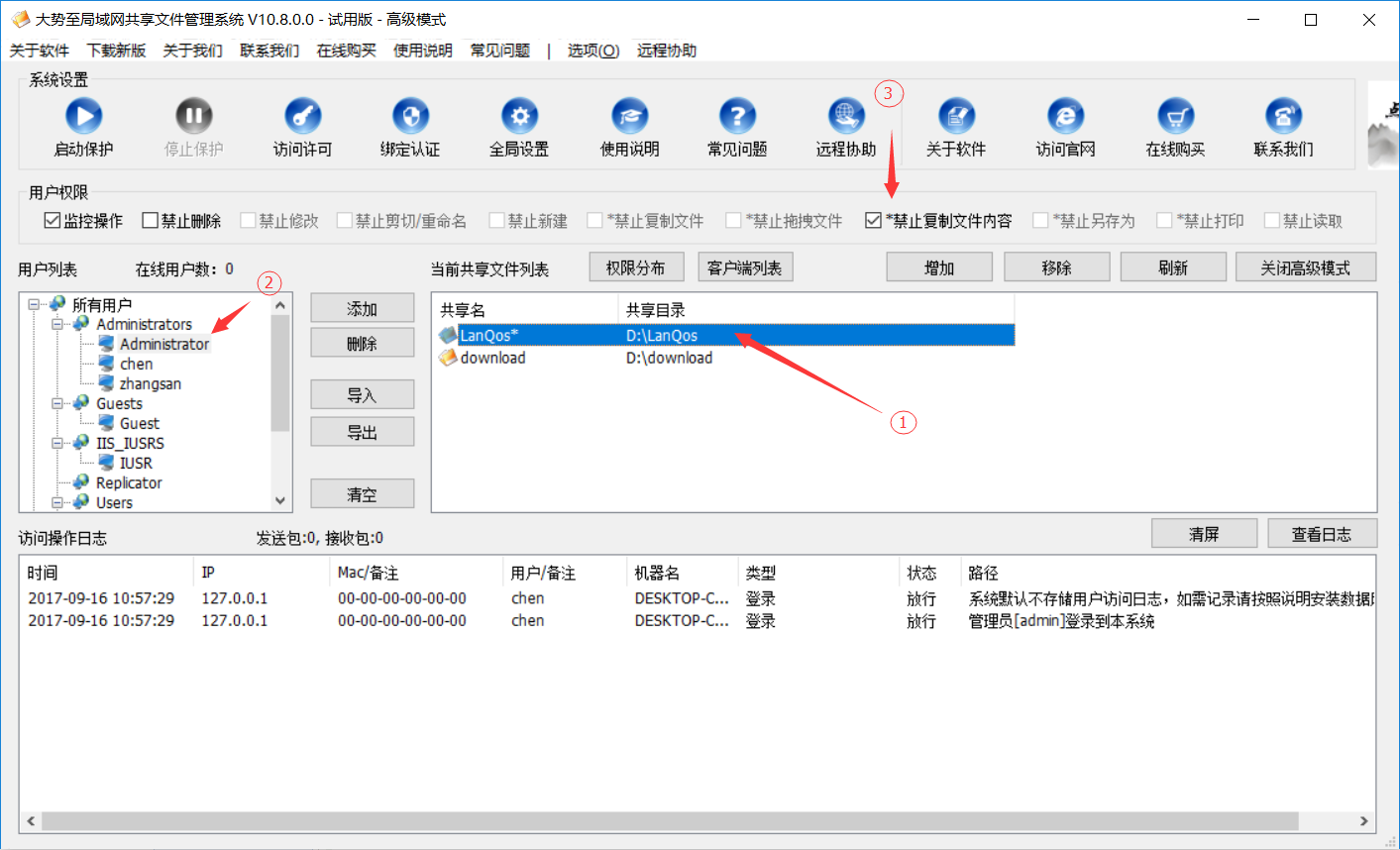Click the 启动保护 play icon
The width and height of the screenshot is (1400, 850).
point(83,117)
